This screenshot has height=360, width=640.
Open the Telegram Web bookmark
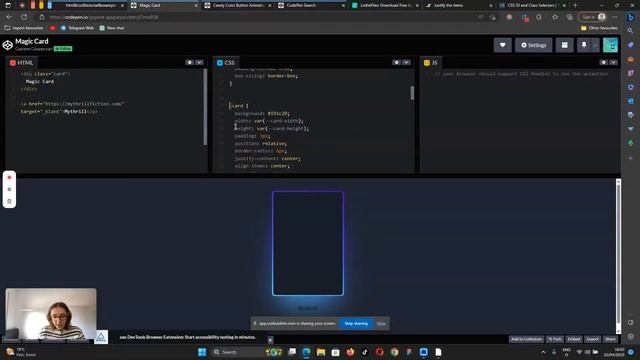(x=77, y=28)
